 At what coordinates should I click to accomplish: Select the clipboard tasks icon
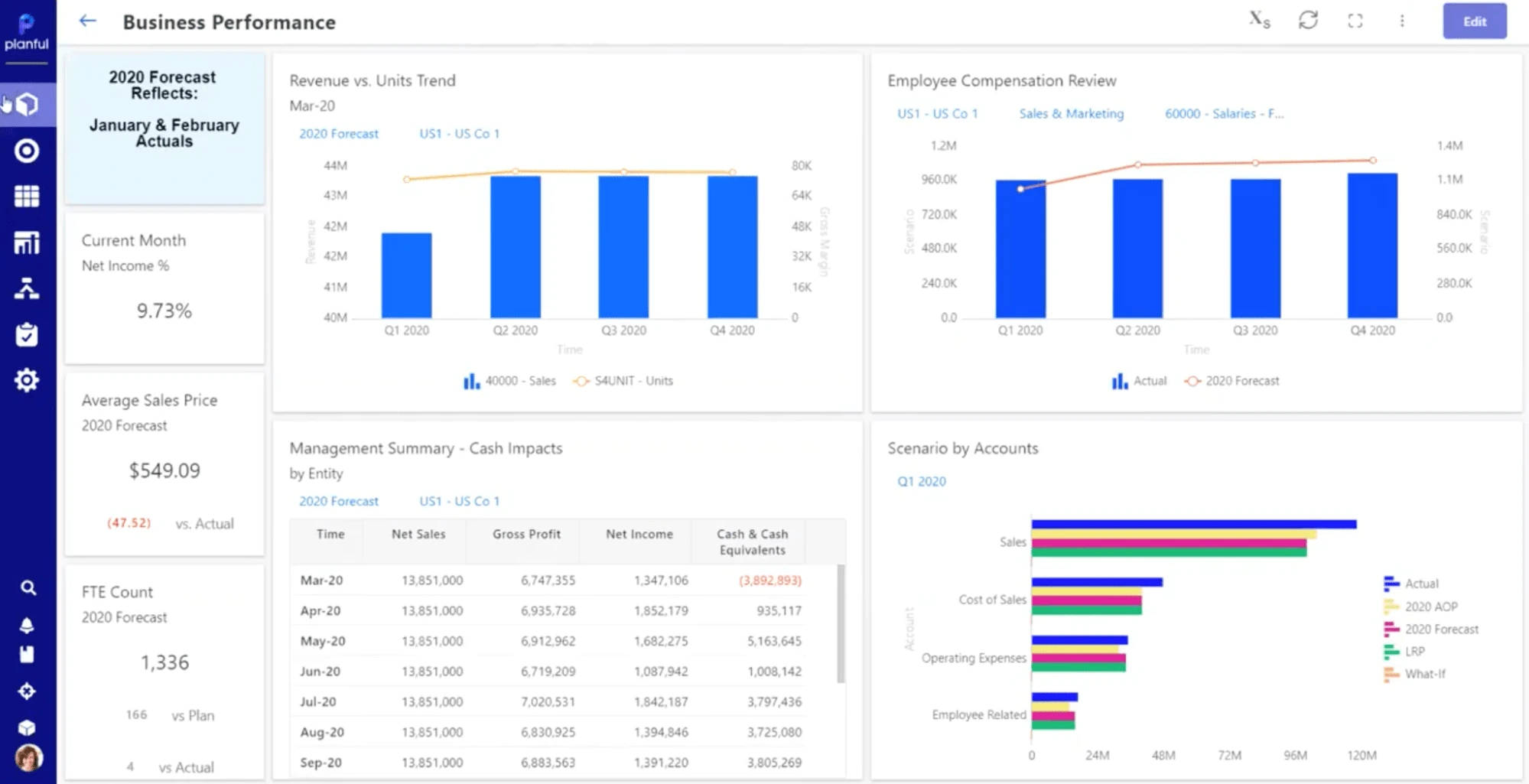(27, 334)
